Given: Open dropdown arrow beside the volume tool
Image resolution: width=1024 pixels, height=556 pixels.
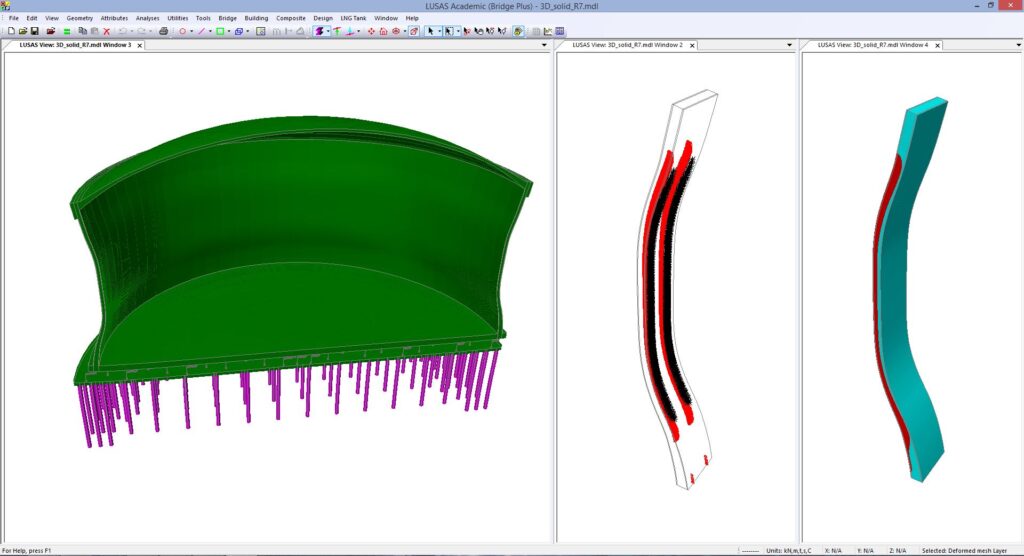Looking at the screenshot, I should click(248, 31).
